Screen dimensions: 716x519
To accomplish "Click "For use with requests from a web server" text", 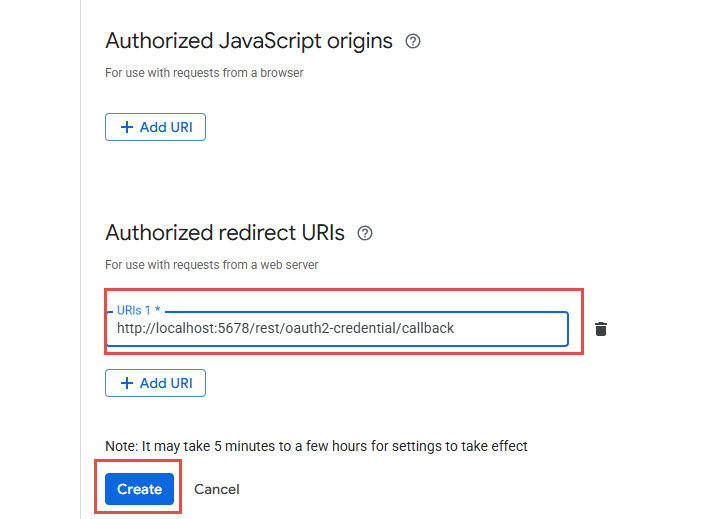I will tap(212, 265).
